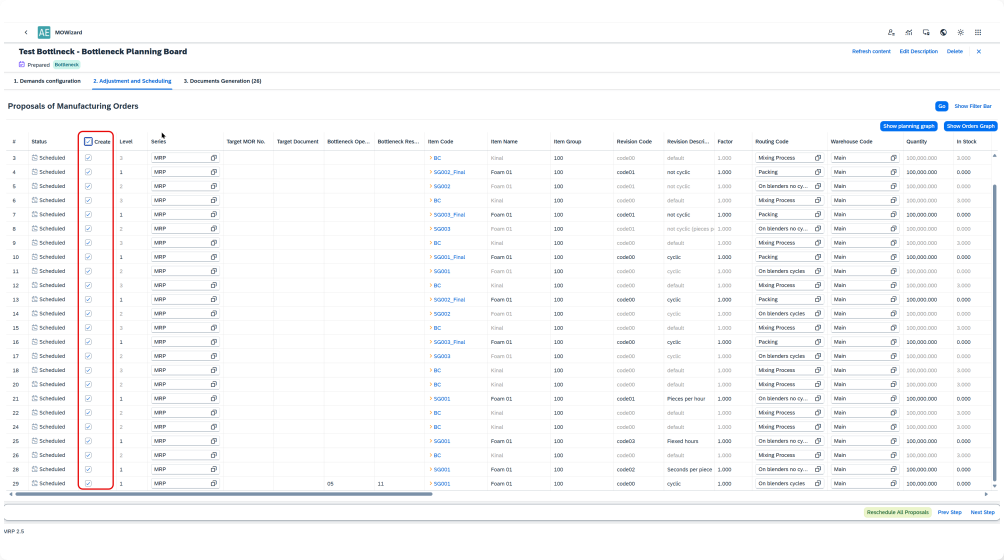Click Reschedule All Proposals button

(x=897, y=512)
